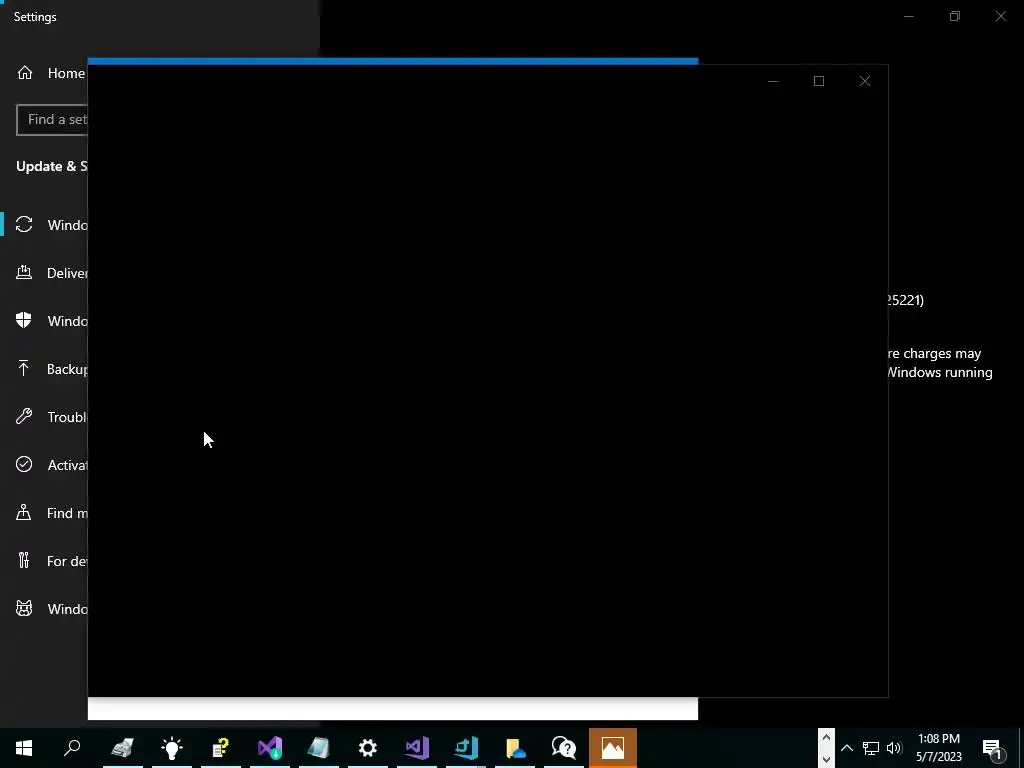Open the Activation settings page

tap(51, 465)
